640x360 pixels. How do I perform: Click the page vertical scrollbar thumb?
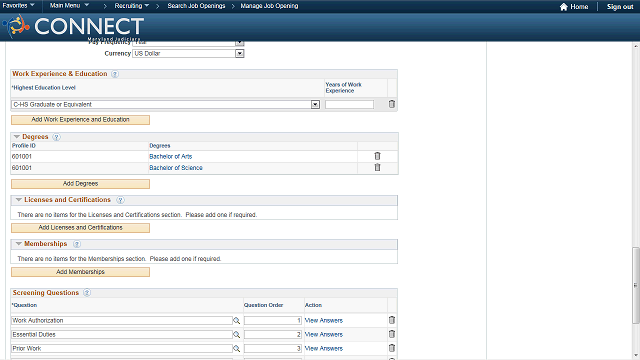(636, 285)
